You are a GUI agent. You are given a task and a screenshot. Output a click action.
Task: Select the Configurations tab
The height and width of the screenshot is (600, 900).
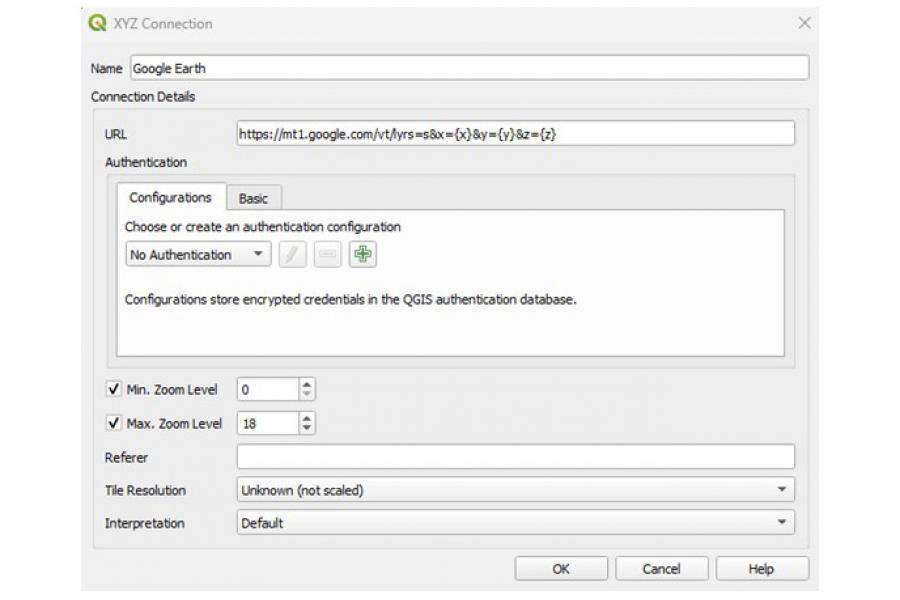170,198
